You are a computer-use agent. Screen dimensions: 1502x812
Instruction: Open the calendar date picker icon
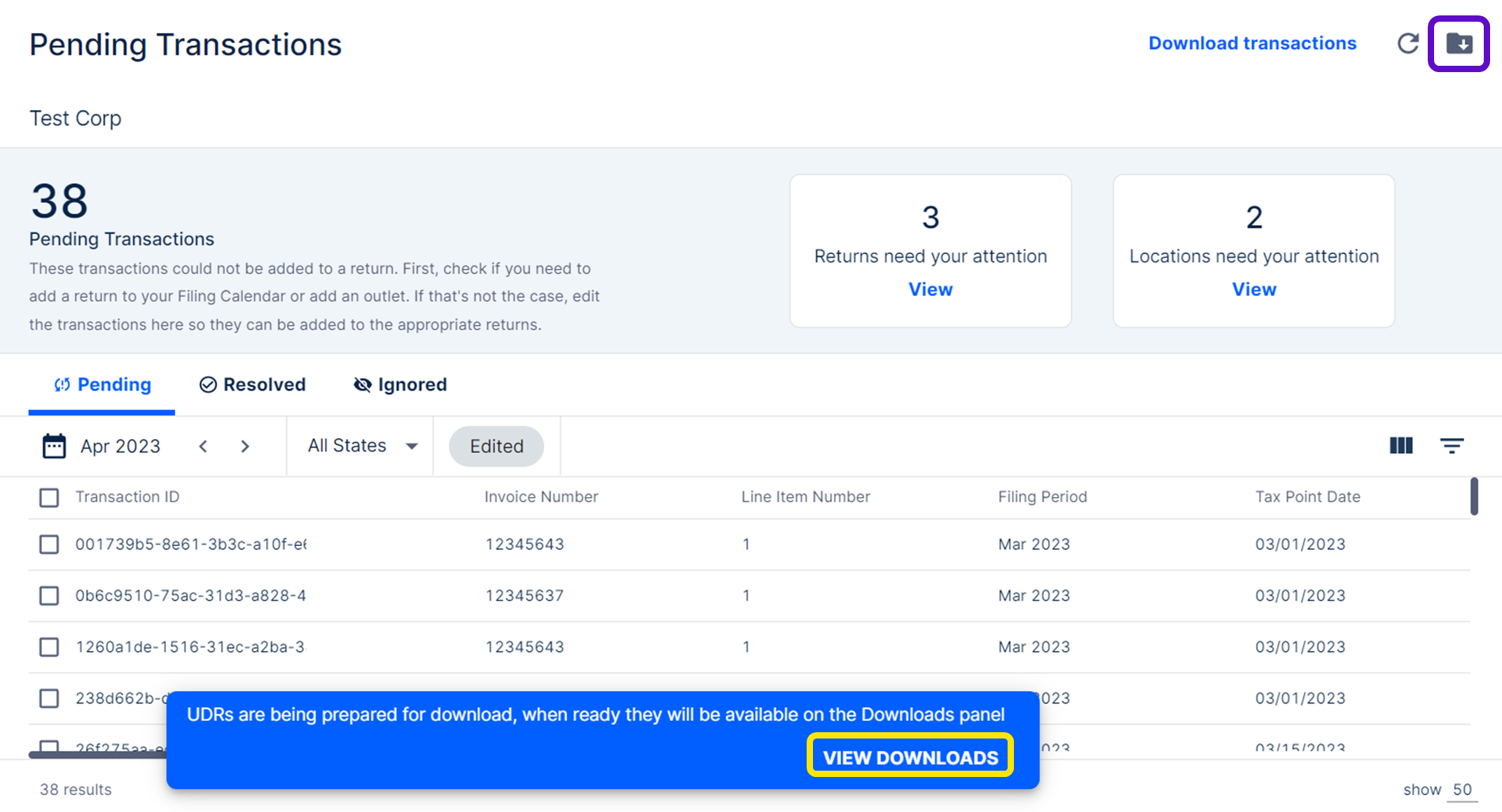click(54, 446)
